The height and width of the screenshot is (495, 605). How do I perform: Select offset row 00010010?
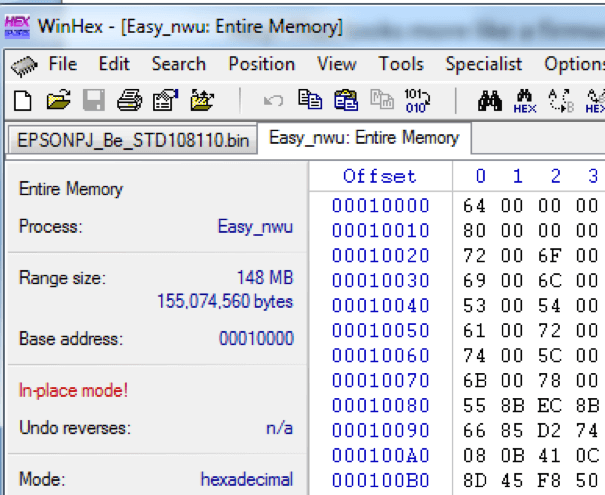380,230
